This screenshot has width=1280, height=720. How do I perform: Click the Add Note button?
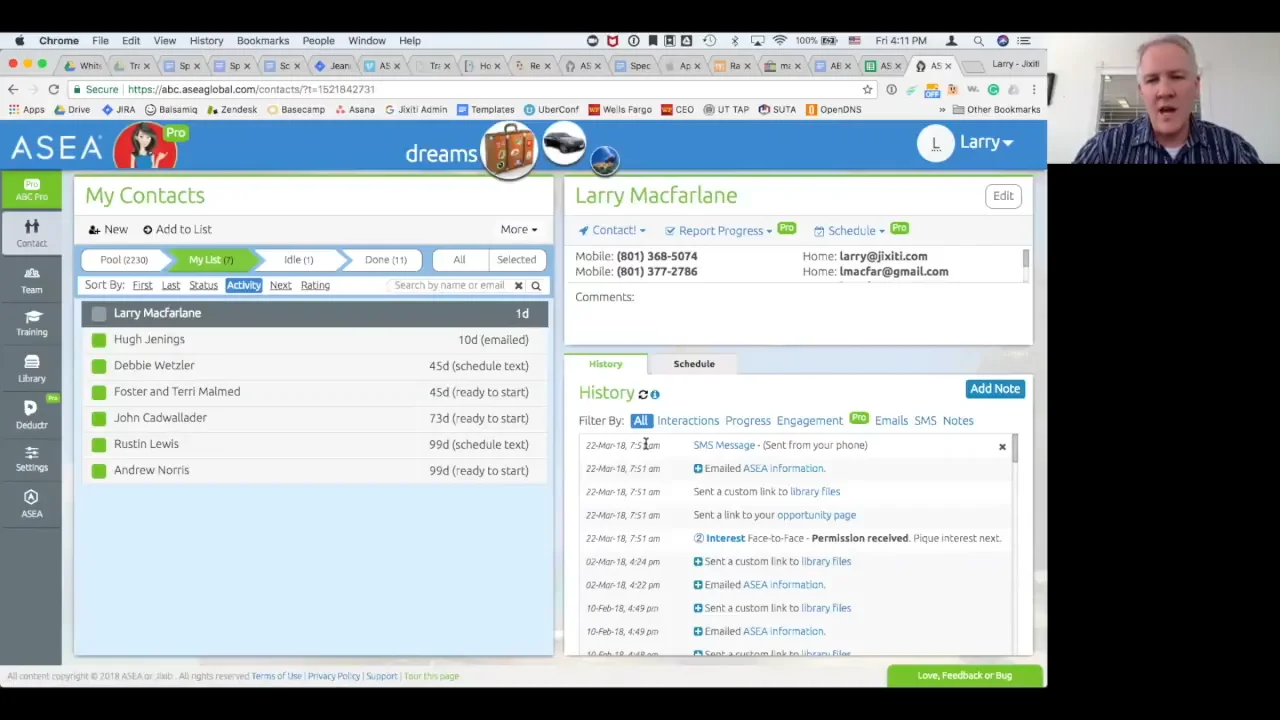995,389
